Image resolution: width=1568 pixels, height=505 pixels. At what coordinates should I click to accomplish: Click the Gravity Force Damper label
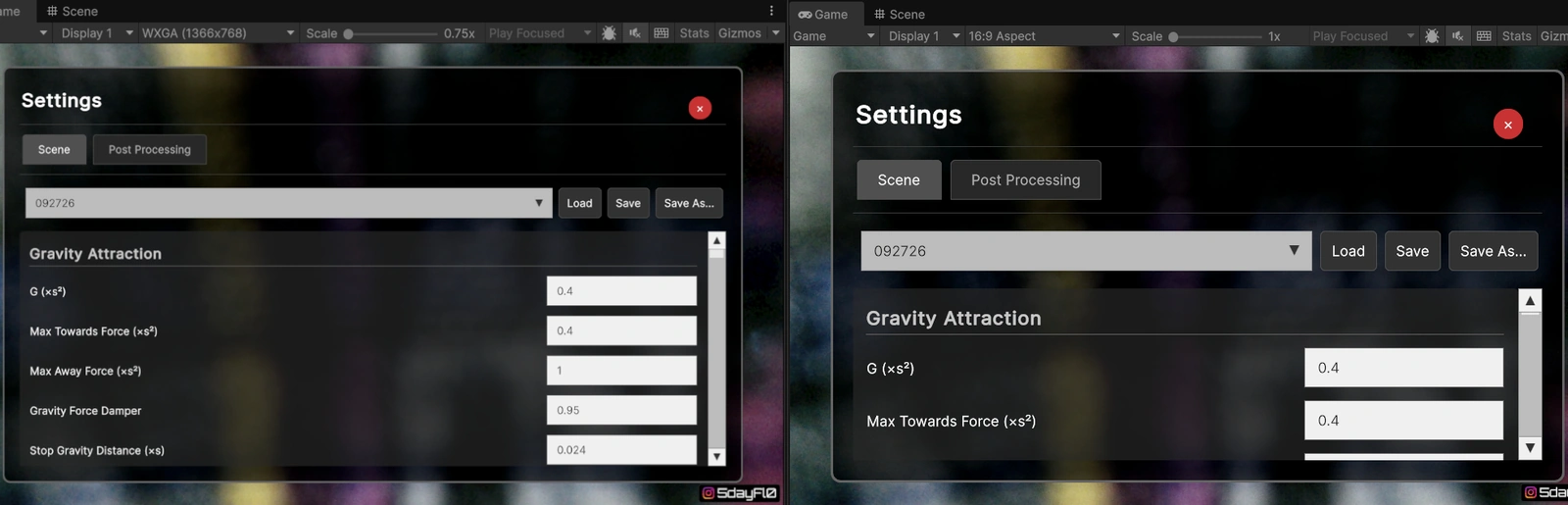(85, 411)
